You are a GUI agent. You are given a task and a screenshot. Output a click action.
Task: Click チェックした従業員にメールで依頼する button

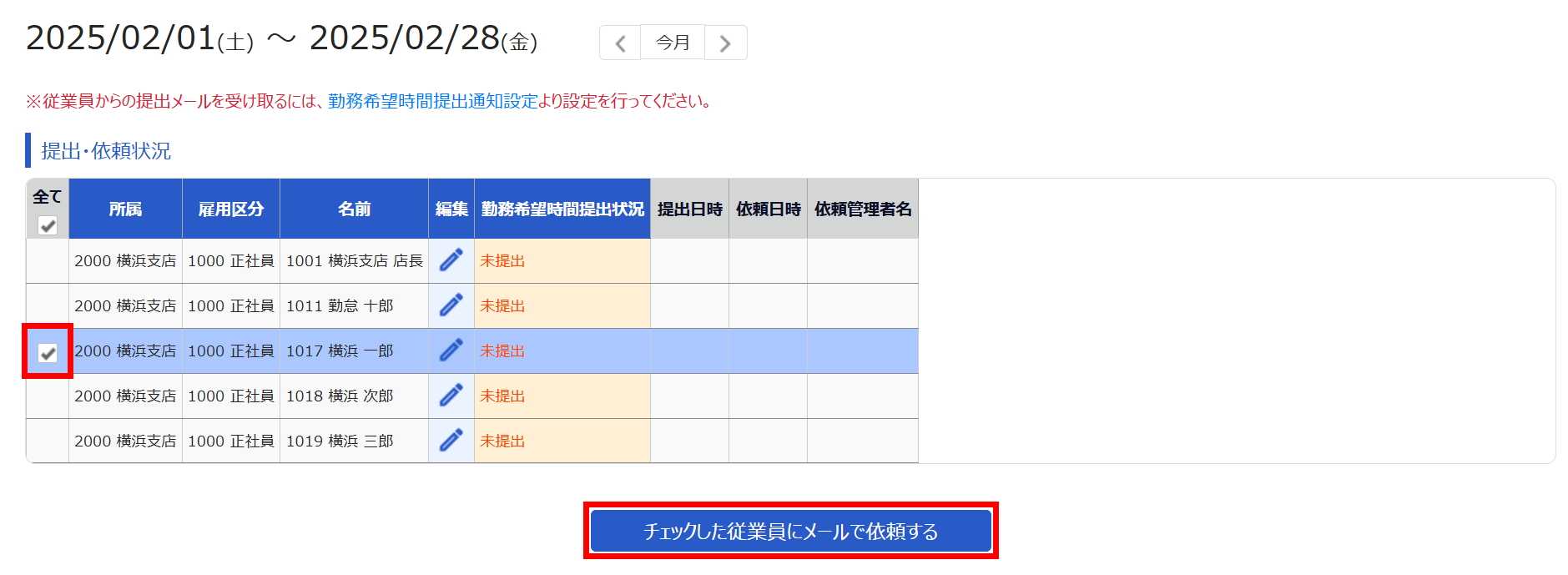(x=790, y=531)
